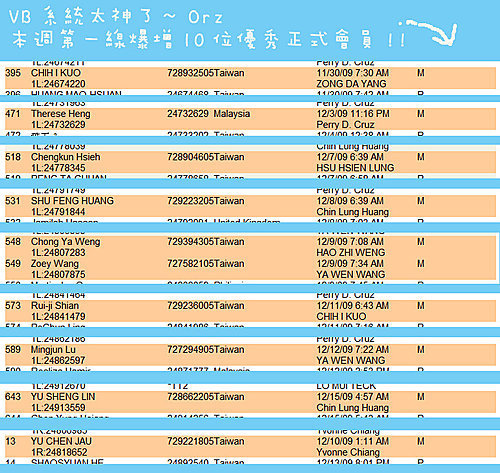Viewport: 500px width, 473px height.
Task: Click the M status in Zoey Wang row
Action: tap(421, 264)
